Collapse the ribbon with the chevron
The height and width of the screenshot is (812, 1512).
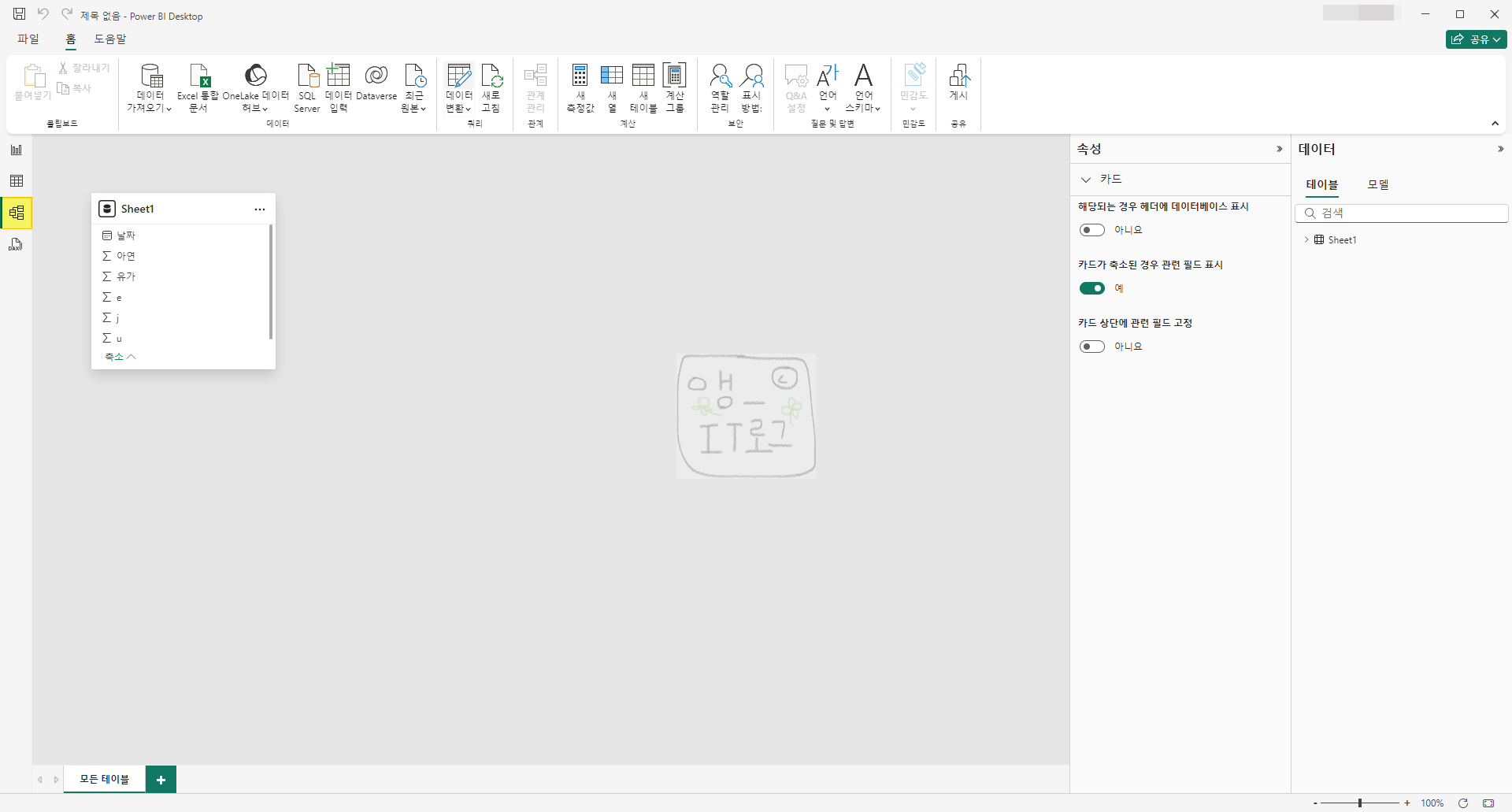click(1495, 124)
